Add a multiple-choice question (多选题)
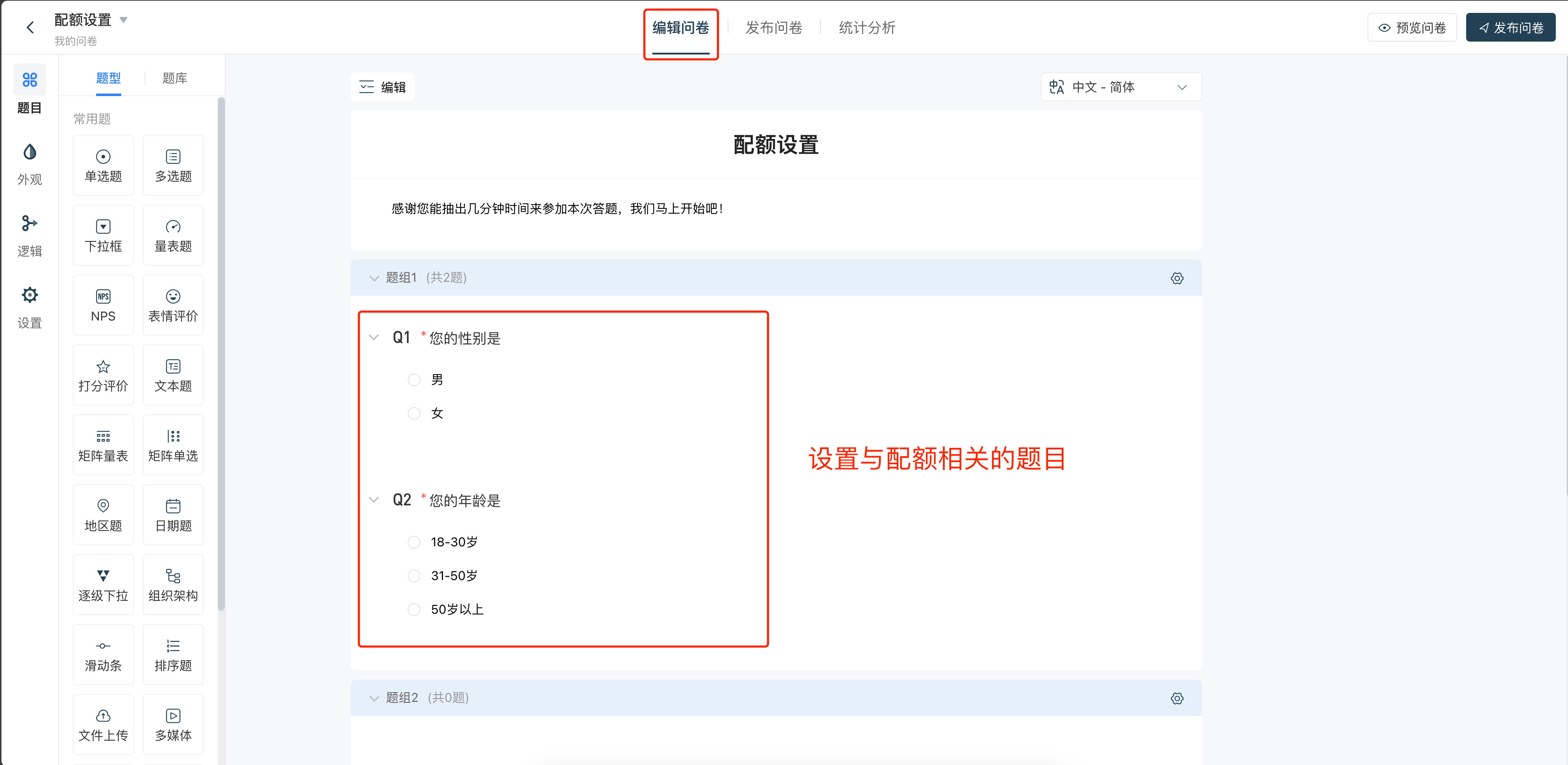 point(173,166)
